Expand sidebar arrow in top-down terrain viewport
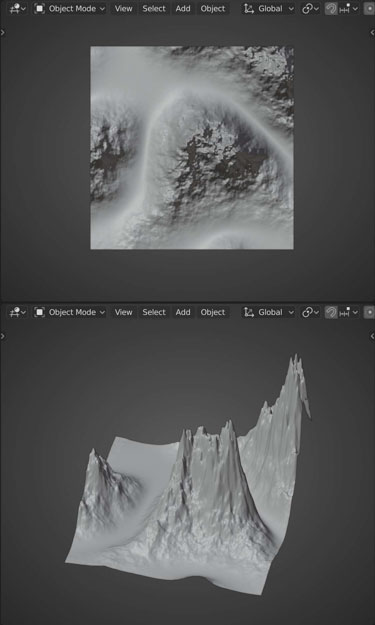Image resolution: width=375 pixels, height=625 pixels. [372, 33]
